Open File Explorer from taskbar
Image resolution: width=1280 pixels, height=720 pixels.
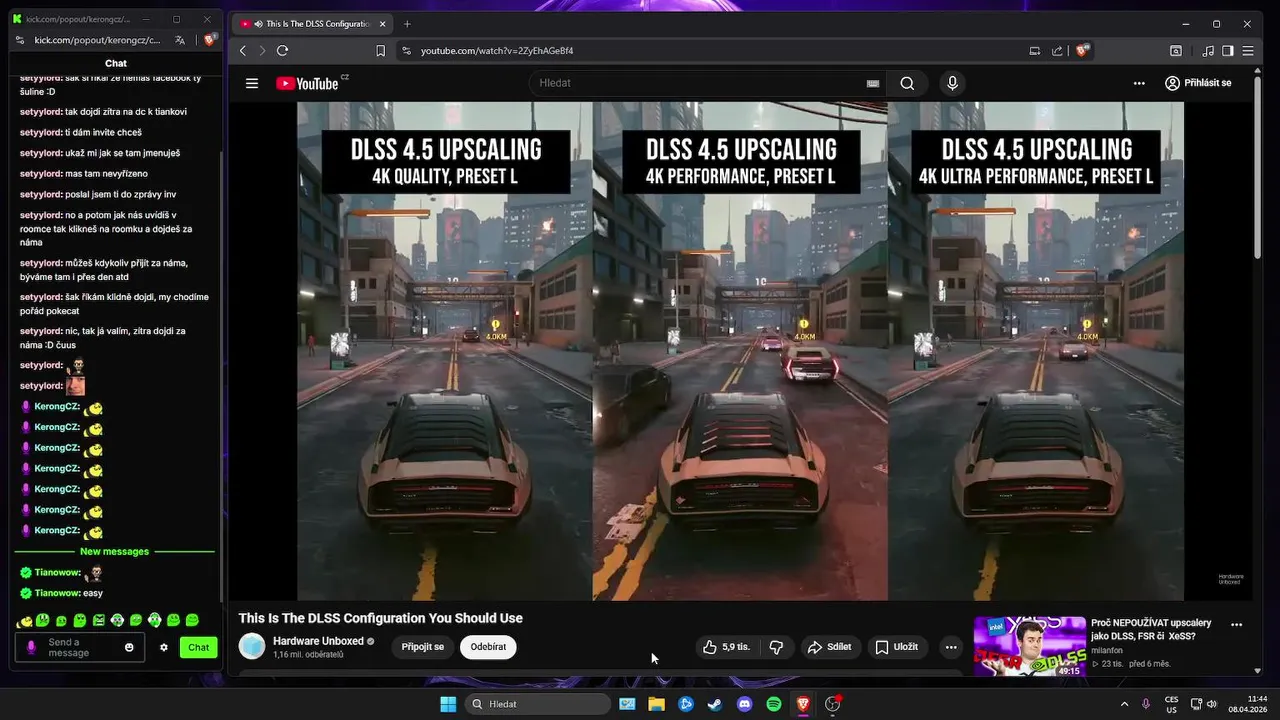[656, 704]
